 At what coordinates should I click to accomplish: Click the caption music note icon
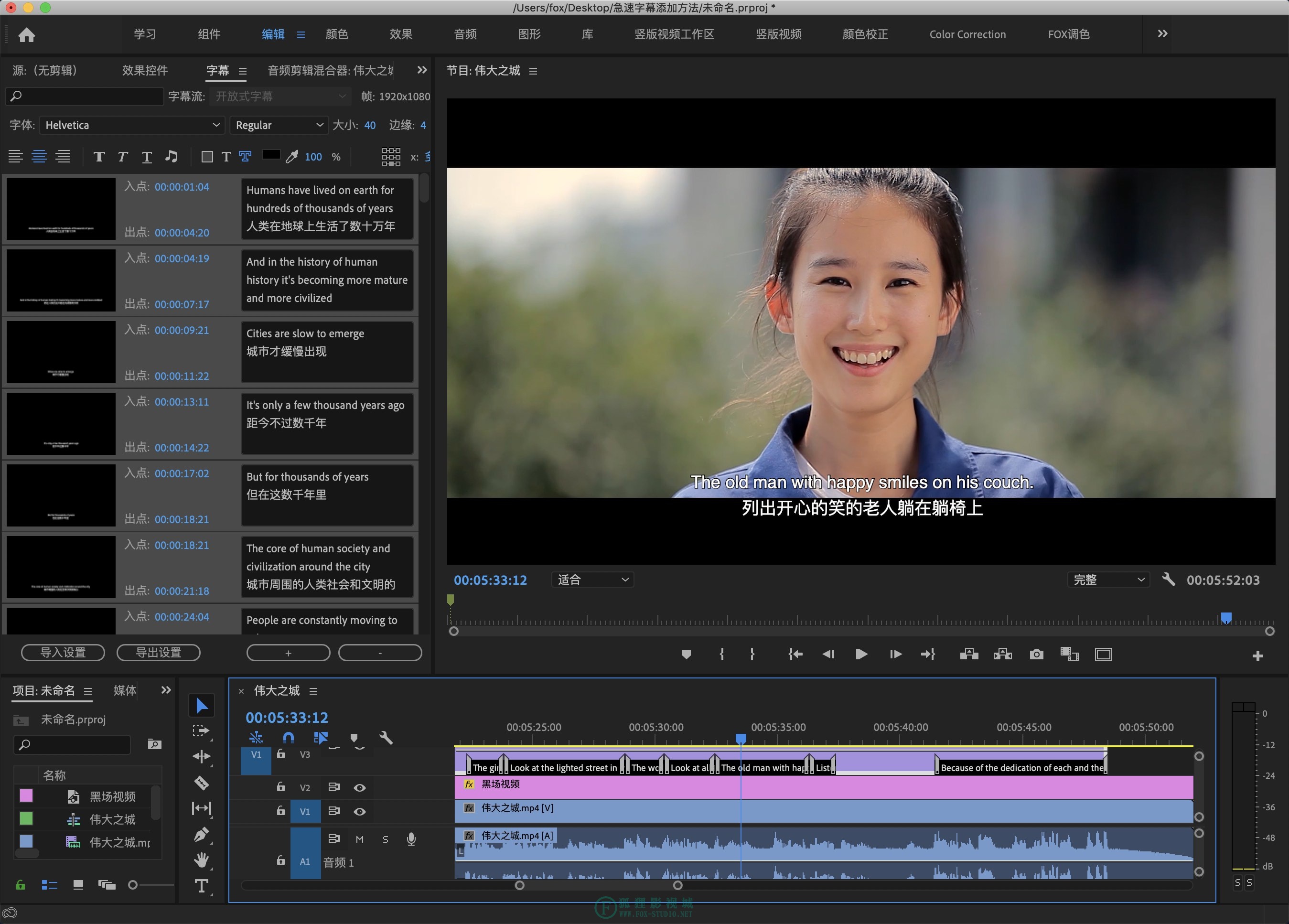pyautogui.click(x=171, y=157)
